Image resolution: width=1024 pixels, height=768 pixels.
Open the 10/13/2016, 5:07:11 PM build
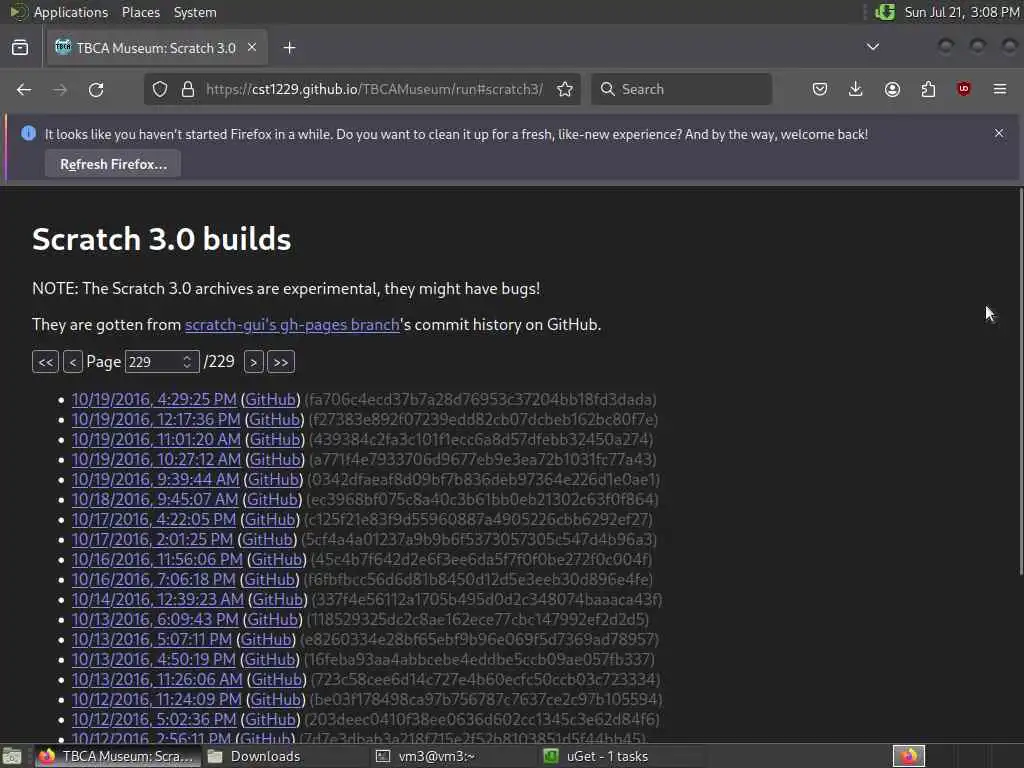[152, 639]
